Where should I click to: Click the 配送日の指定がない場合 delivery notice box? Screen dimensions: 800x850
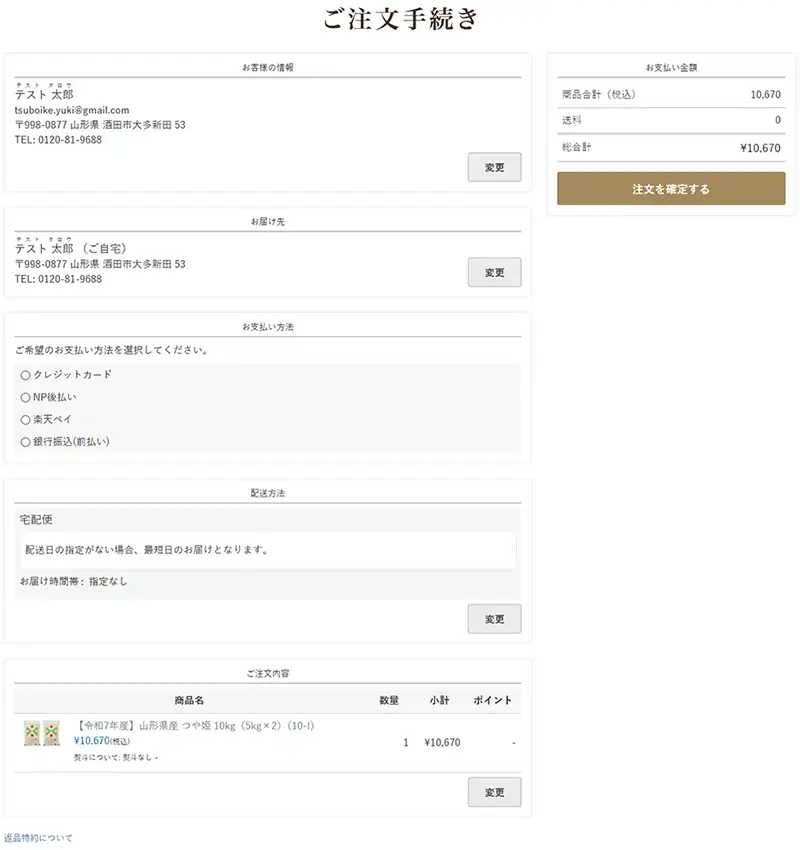[x=266, y=550]
